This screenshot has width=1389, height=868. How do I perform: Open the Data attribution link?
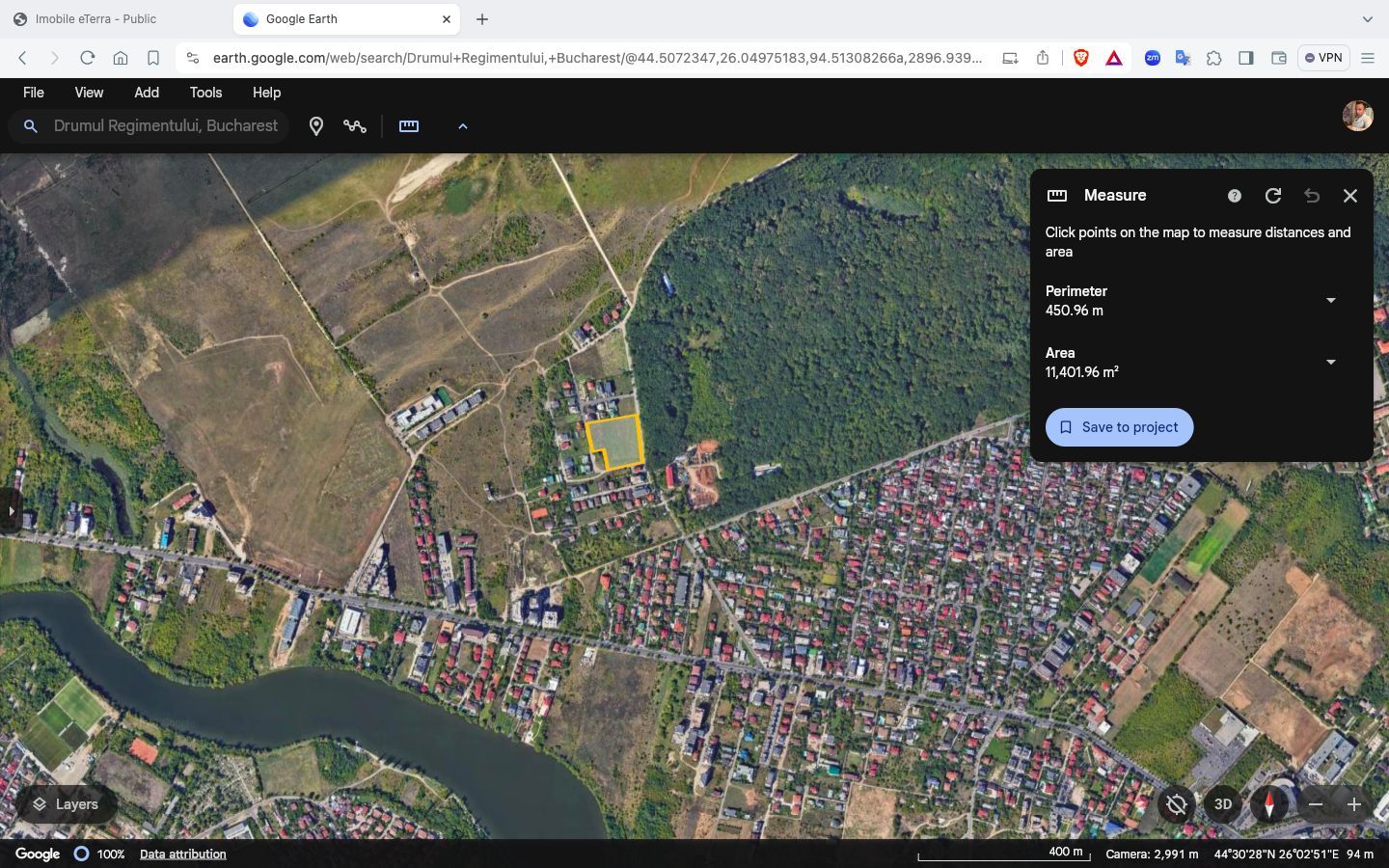pos(181,854)
